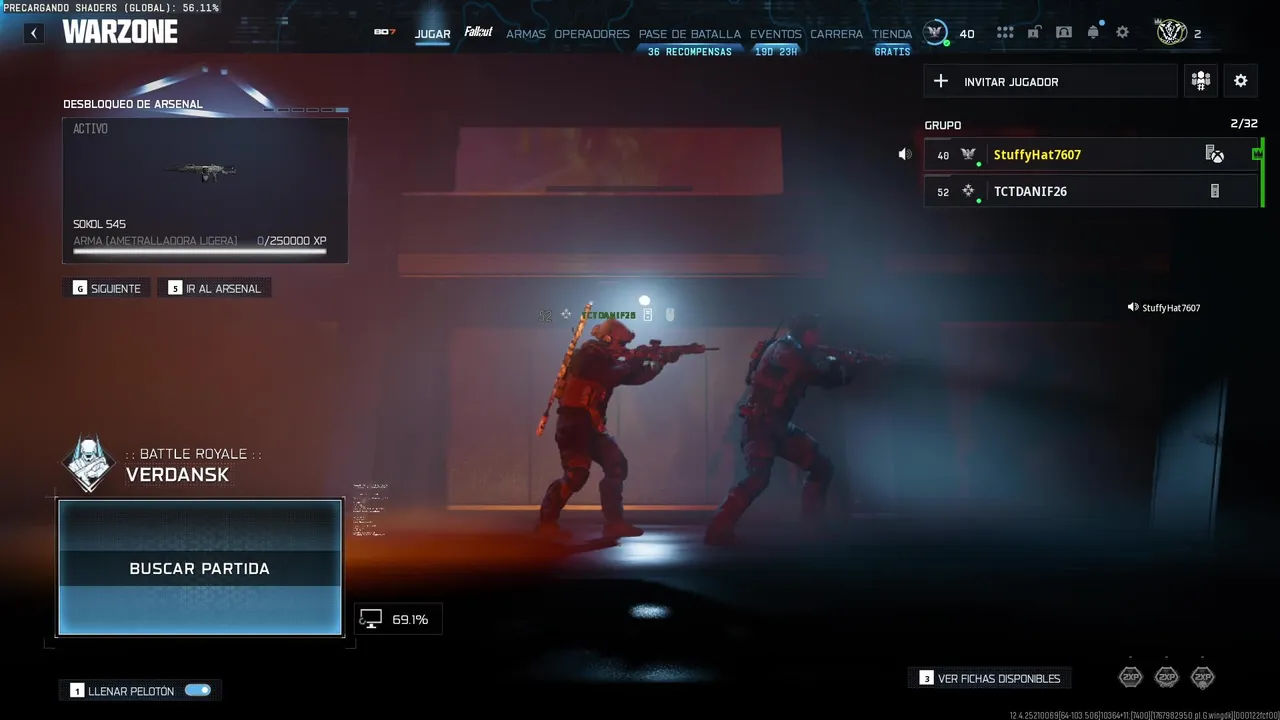This screenshot has width=1280, height=720.
Task: Click the VERDANSK map title
Action: click(x=178, y=475)
